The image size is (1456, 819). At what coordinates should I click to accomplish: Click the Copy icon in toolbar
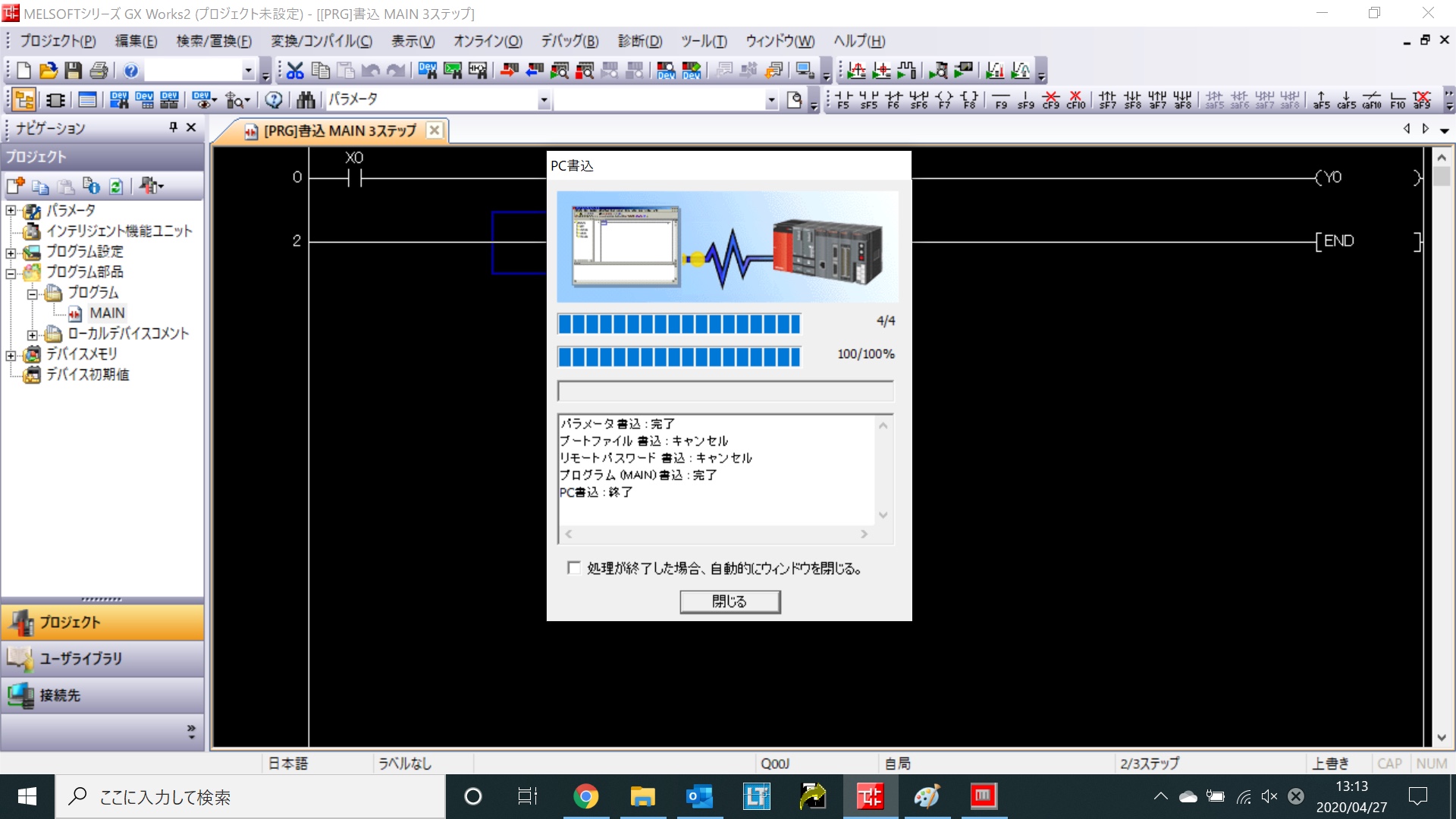click(x=321, y=71)
